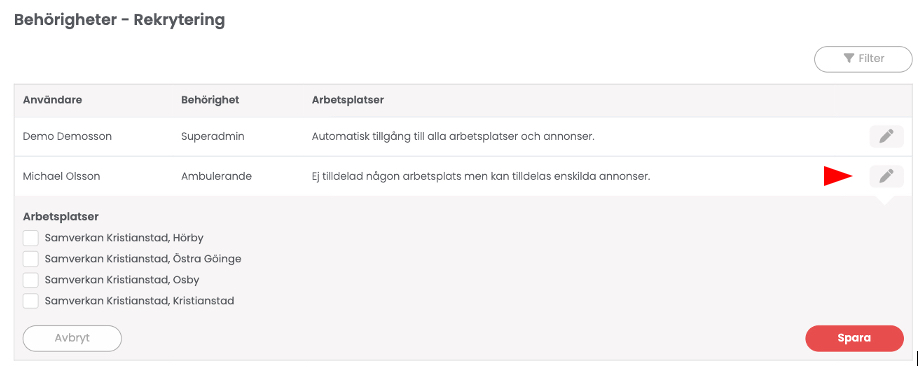The width and height of the screenshot is (921, 369).
Task: Click the red arrow pointing to edit
Action: click(x=838, y=176)
